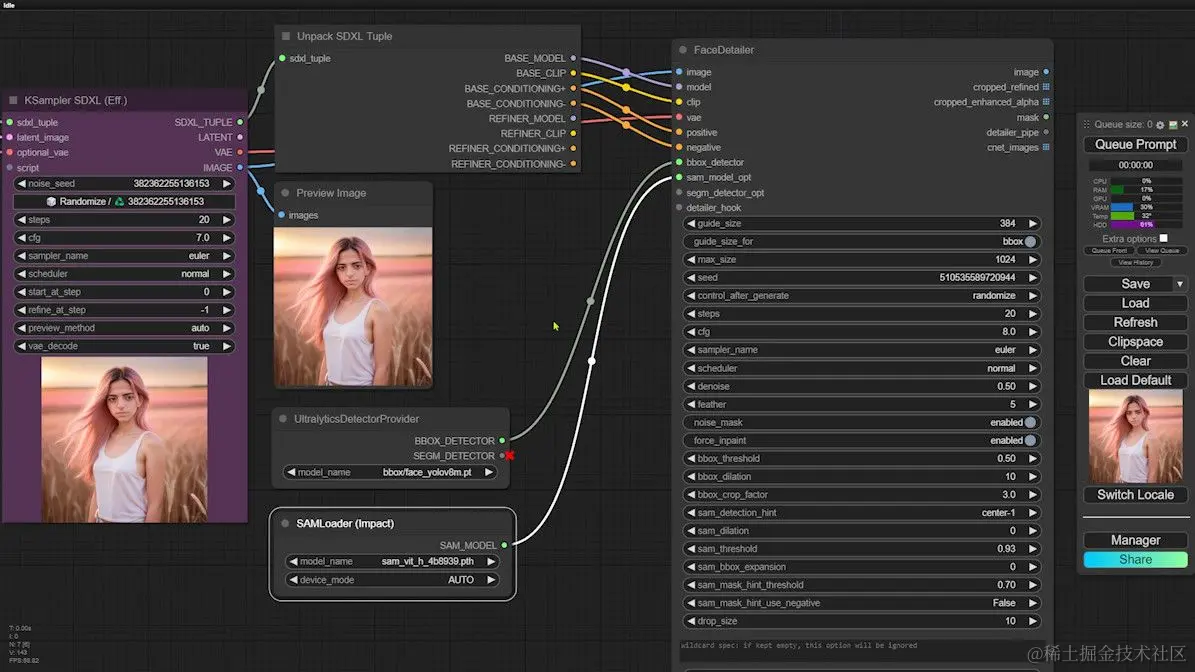Open the queue settings gear icon
The image size is (1195, 672).
point(1160,124)
